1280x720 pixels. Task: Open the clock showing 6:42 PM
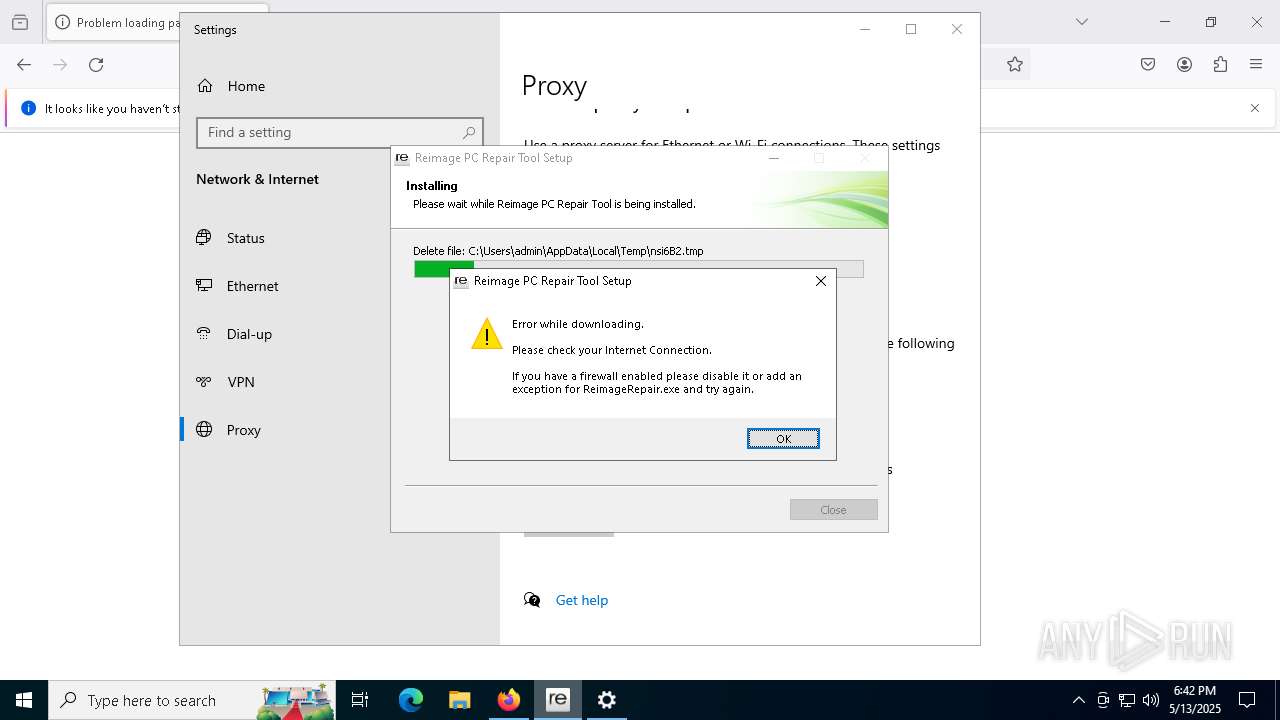click(x=1195, y=700)
